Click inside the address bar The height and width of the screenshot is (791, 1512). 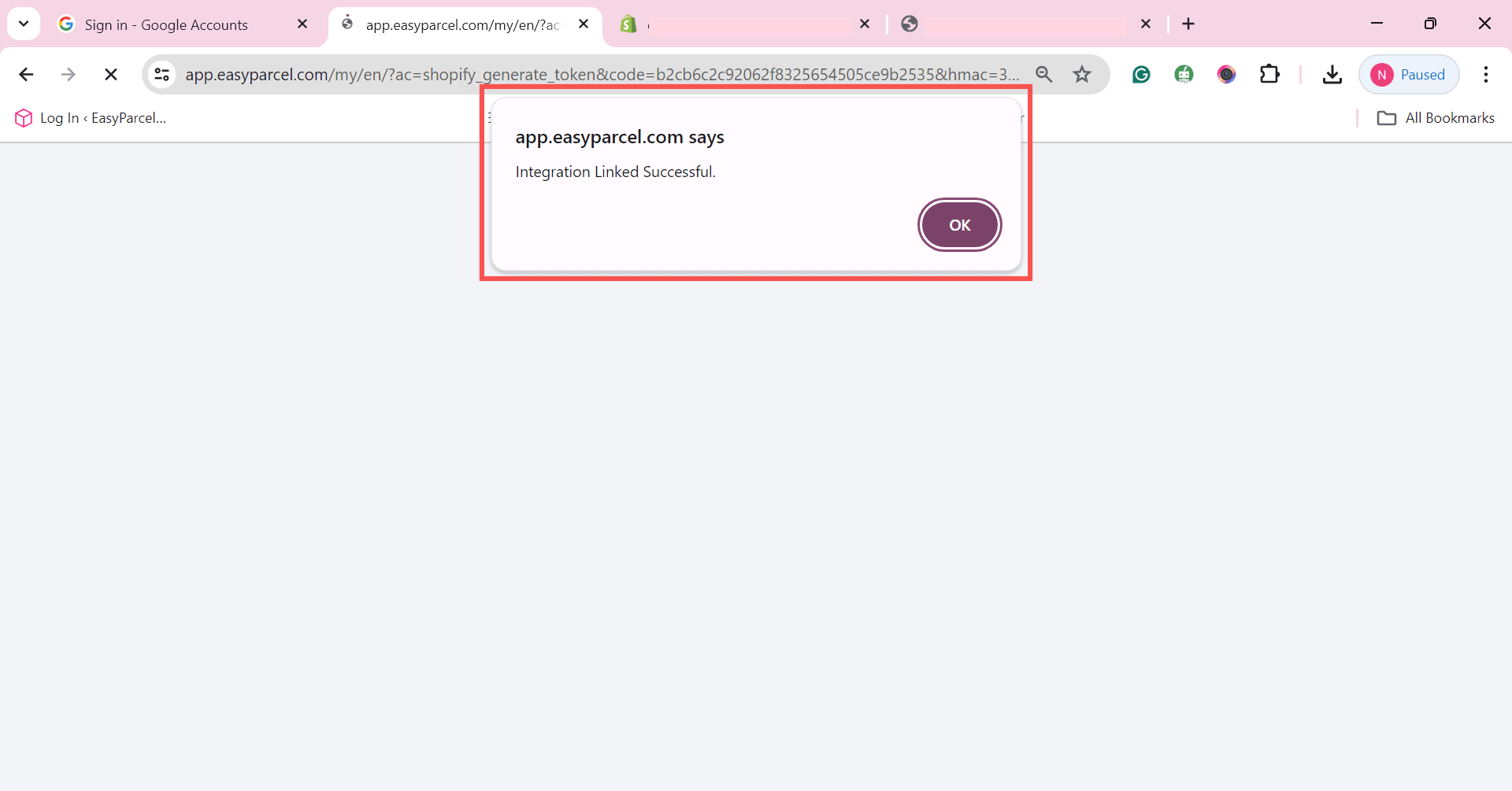pyautogui.click(x=598, y=74)
